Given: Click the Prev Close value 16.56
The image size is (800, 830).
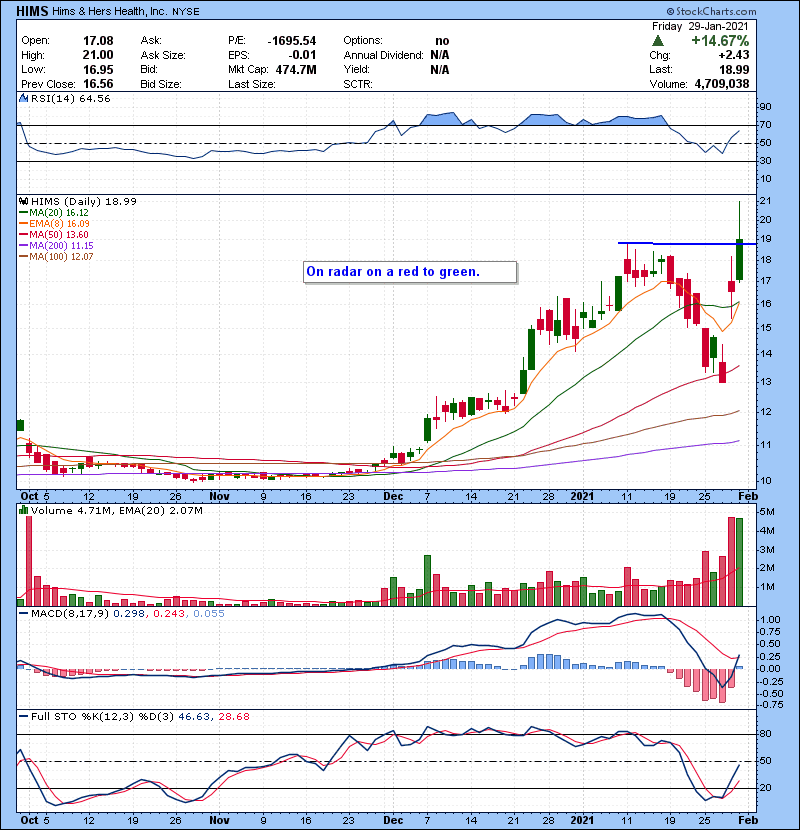Looking at the screenshot, I should (x=98, y=84).
